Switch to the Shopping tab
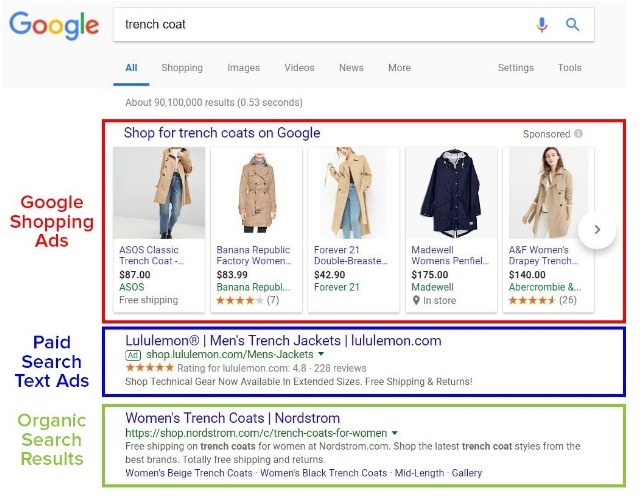This screenshot has width=644, height=501. coord(182,68)
